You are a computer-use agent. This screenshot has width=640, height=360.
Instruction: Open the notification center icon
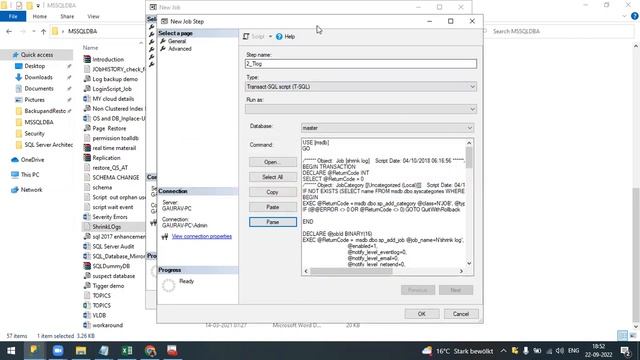point(625,351)
